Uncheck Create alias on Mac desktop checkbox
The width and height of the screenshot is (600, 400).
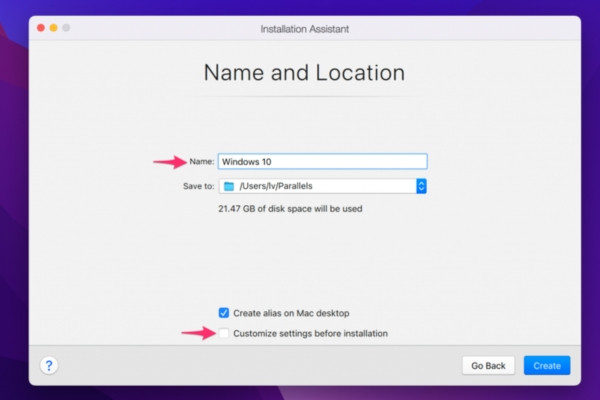point(224,313)
